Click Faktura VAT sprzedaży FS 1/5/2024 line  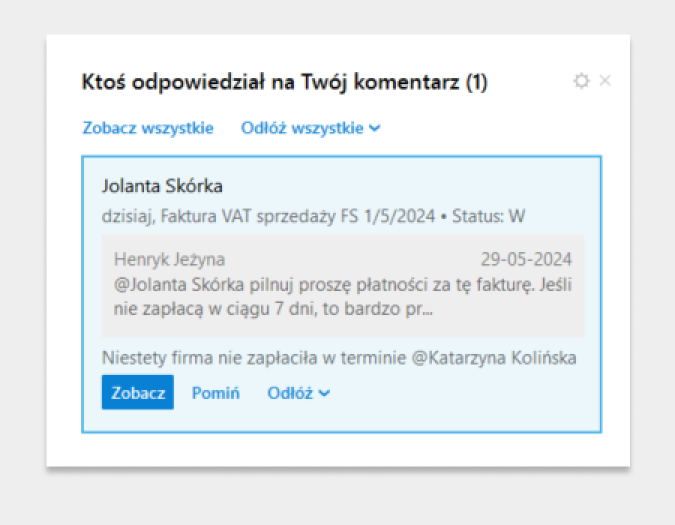point(313,216)
